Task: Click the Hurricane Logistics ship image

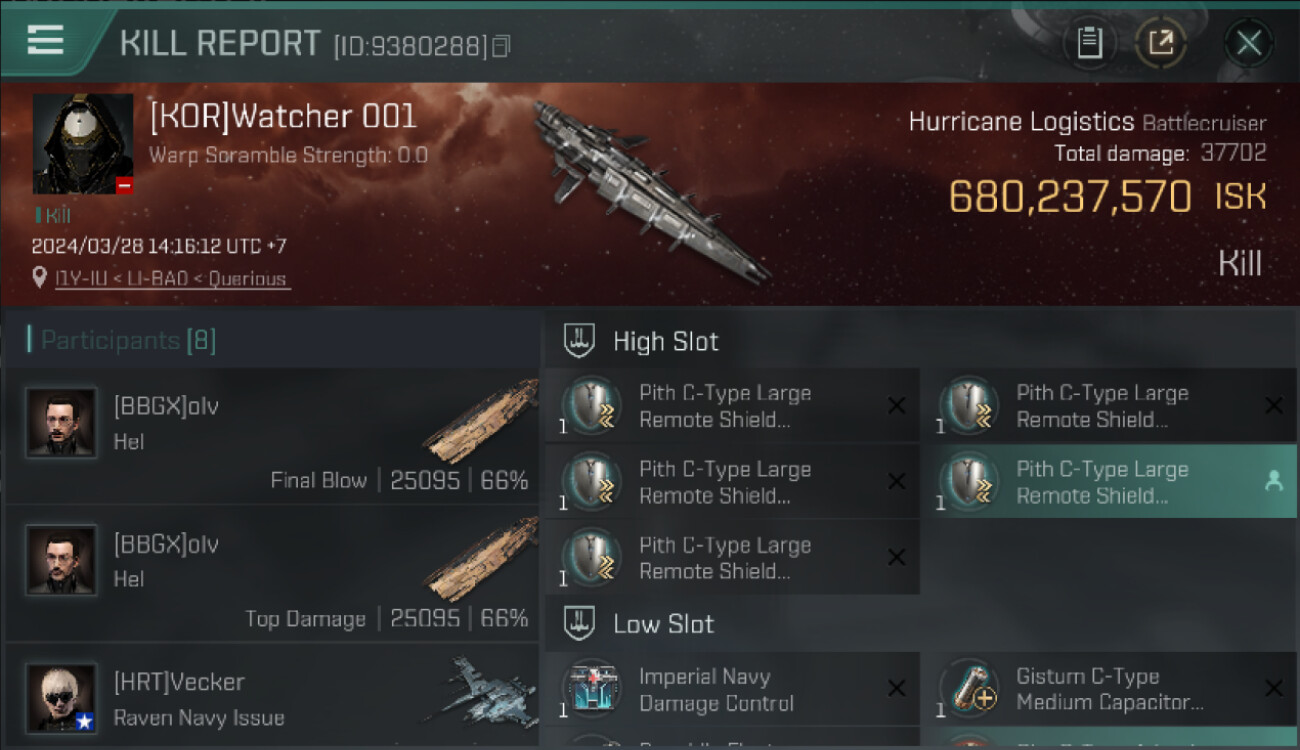Action: (650, 190)
